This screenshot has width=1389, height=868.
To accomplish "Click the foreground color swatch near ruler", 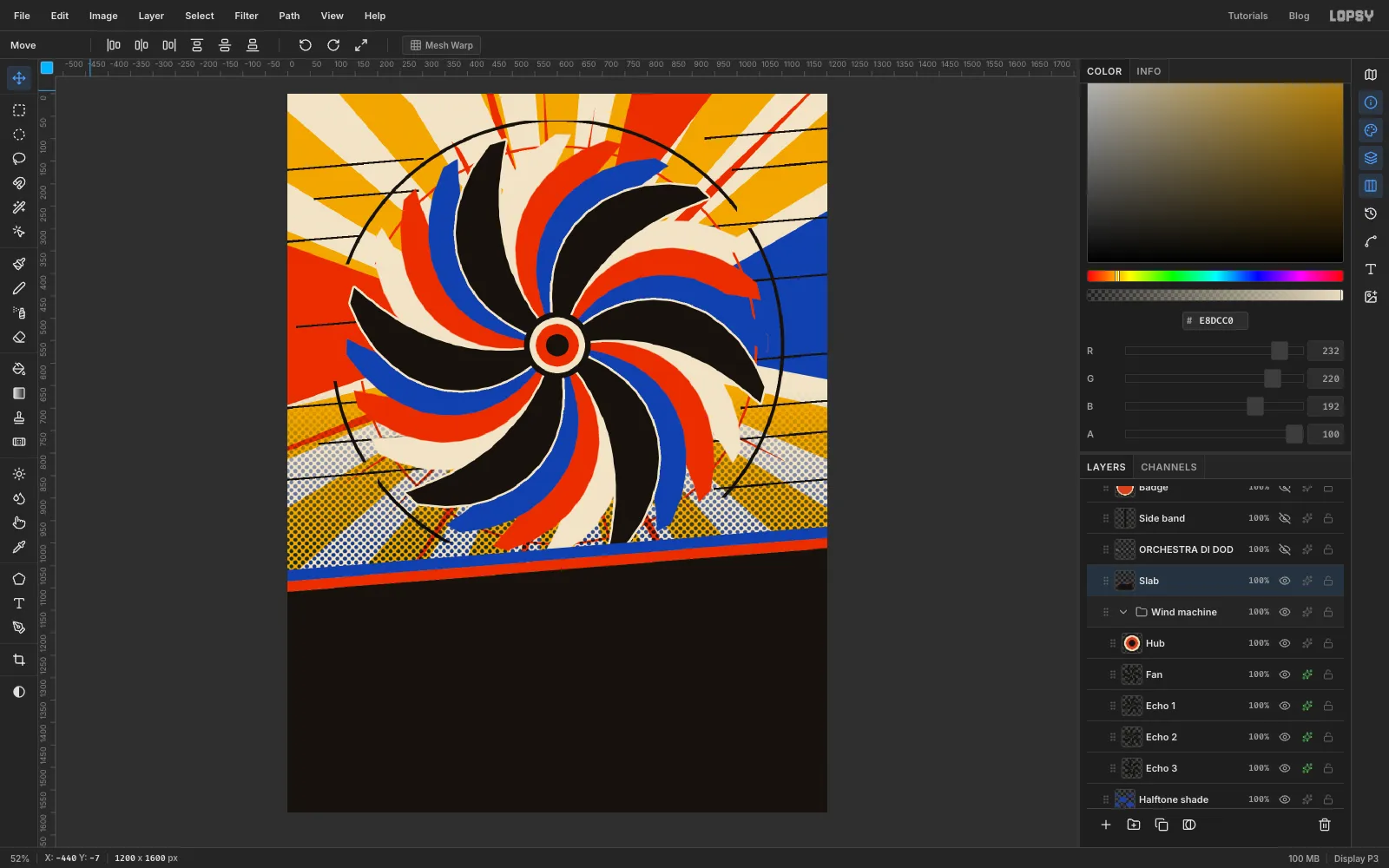I will 47,68.
